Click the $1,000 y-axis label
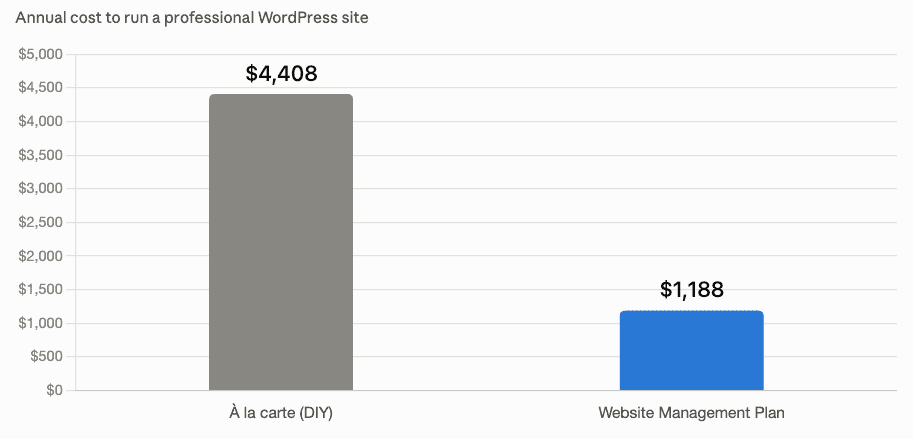The height and width of the screenshot is (439, 913). point(40,323)
